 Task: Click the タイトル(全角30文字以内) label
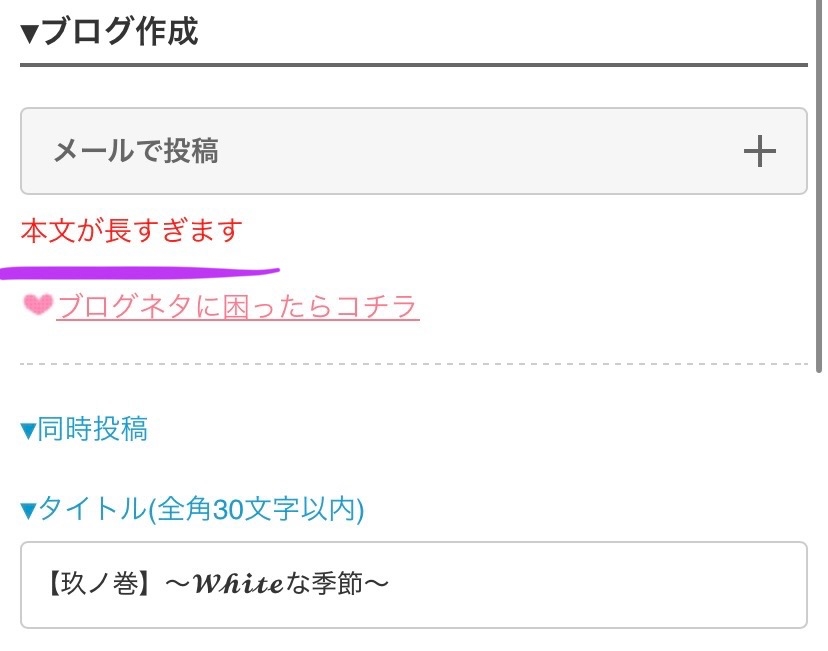click(200, 510)
